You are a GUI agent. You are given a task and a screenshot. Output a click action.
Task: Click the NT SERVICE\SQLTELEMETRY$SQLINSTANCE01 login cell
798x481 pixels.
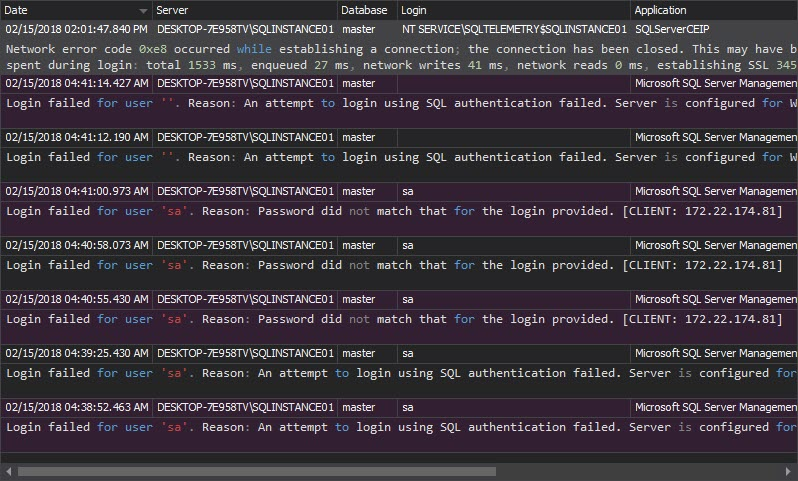point(514,30)
